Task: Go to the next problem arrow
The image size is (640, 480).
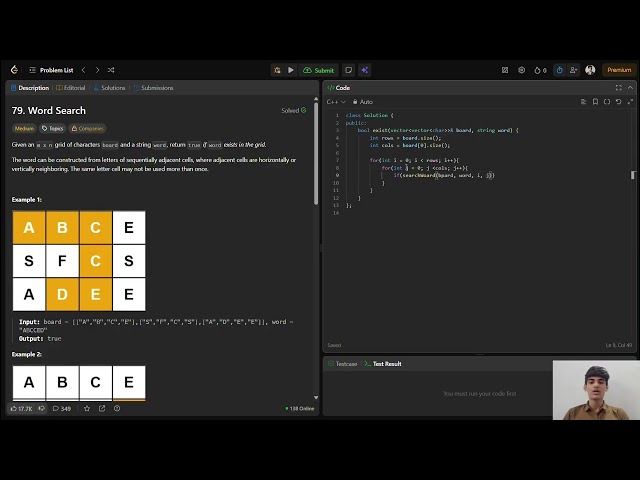Action: click(97, 70)
